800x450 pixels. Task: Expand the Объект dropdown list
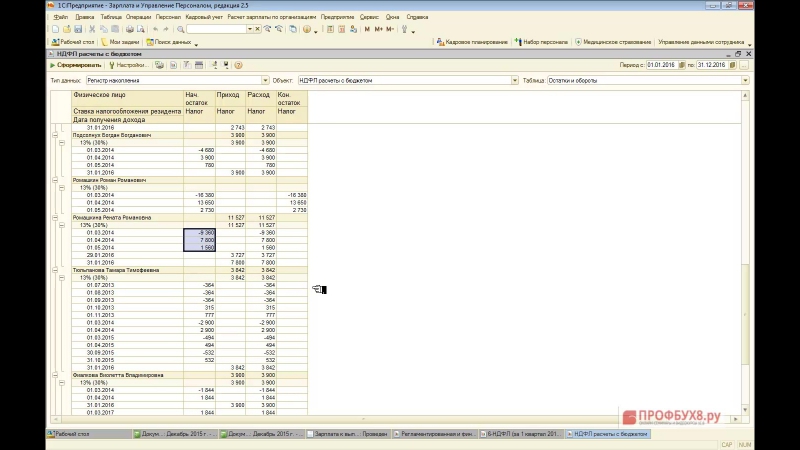click(515, 80)
